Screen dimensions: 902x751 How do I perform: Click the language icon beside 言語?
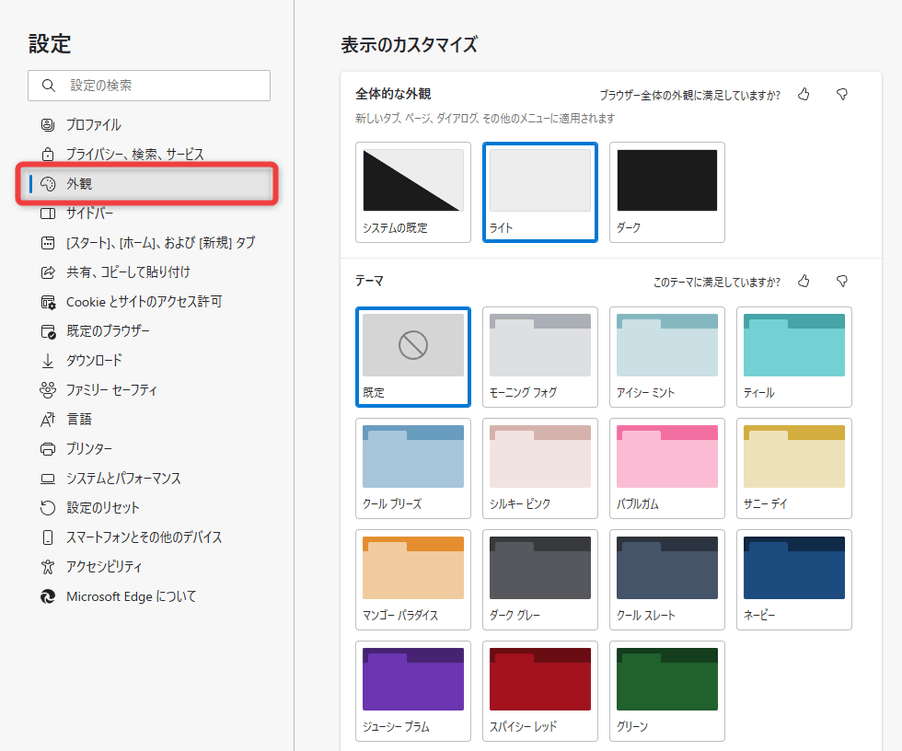48,419
